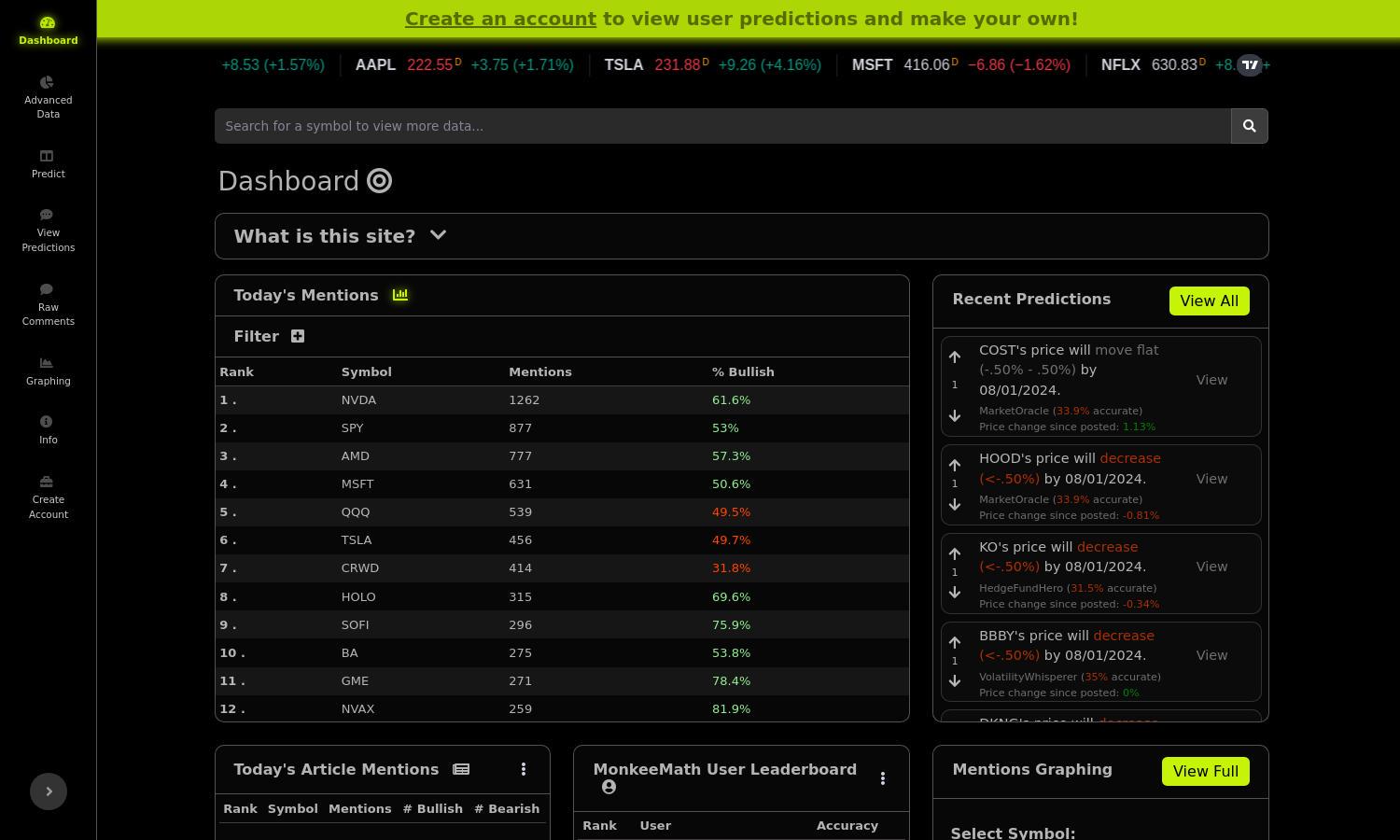
Task: Select SOFI in mentions table
Action: click(x=355, y=624)
